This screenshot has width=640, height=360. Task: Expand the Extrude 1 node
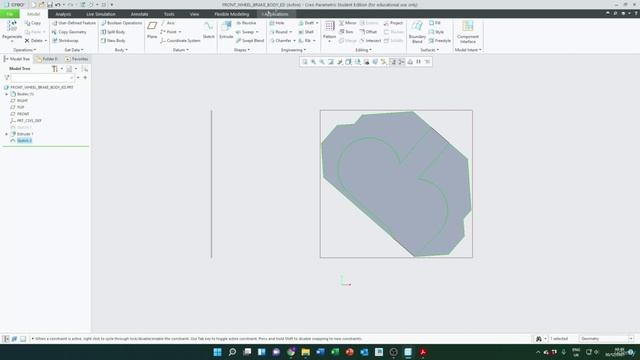click(x=7, y=134)
